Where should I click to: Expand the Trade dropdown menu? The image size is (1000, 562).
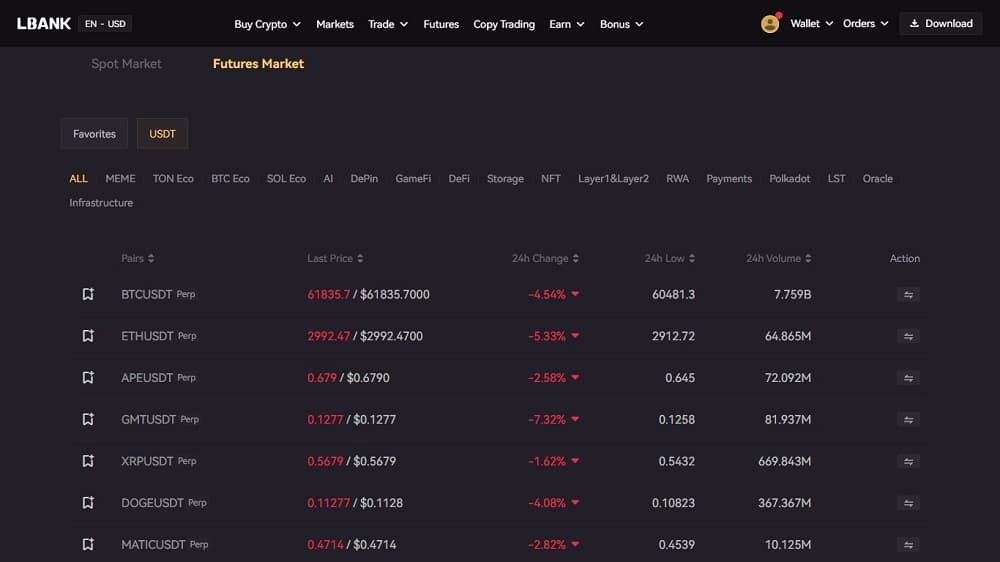click(388, 24)
